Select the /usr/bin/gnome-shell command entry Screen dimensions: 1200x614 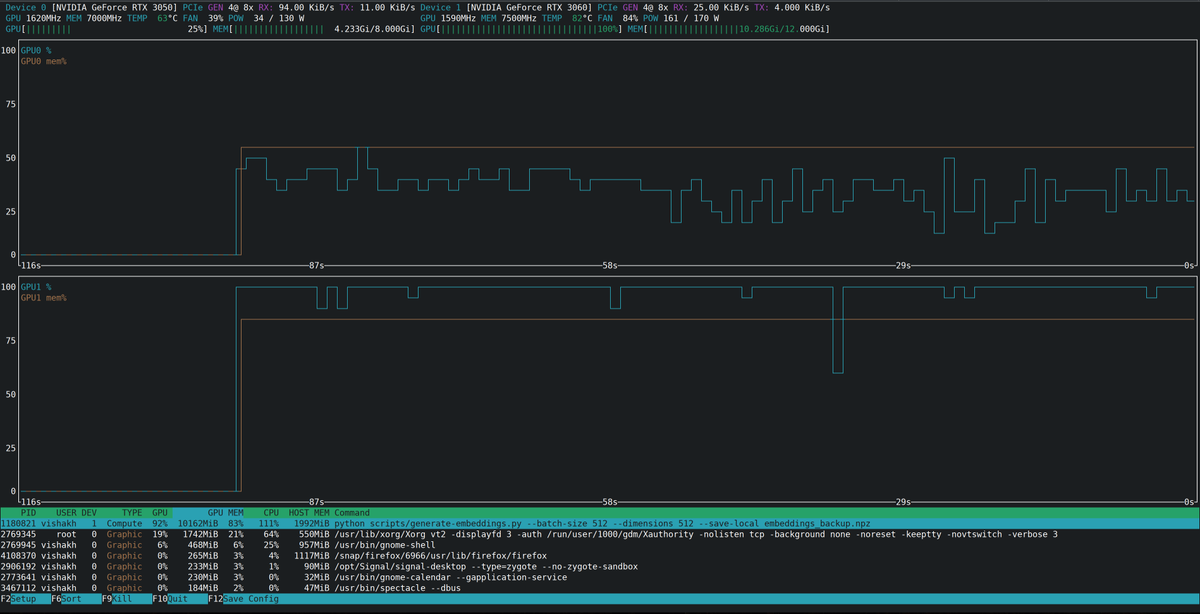(385, 545)
